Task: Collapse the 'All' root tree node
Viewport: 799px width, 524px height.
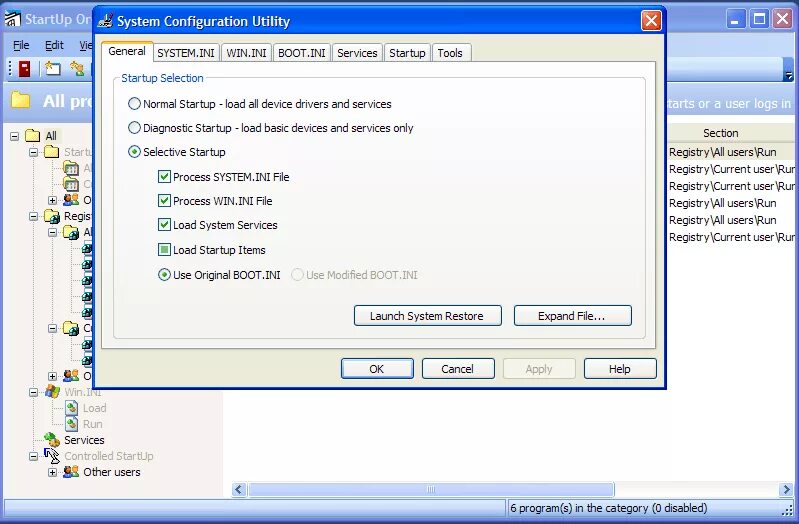Action: pyautogui.click(x=14, y=136)
